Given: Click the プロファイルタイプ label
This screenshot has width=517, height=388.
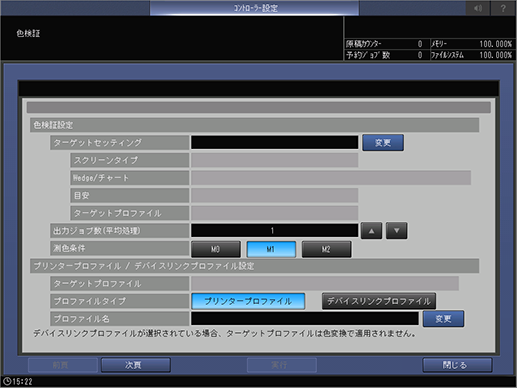Looking at the screenshot, I should click(120, 301).
